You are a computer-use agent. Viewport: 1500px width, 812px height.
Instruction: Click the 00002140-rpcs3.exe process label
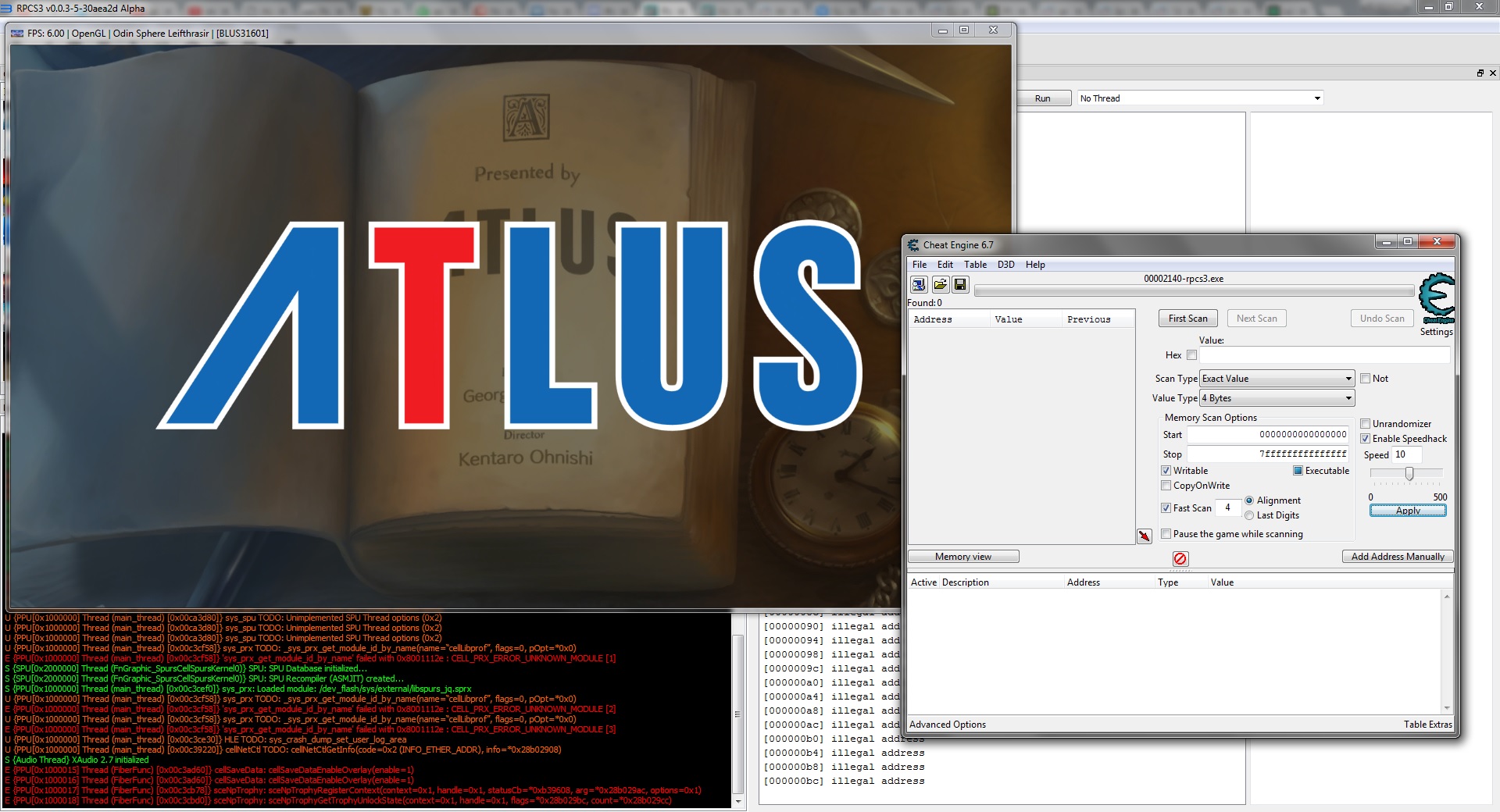(x=1184, y=279)
